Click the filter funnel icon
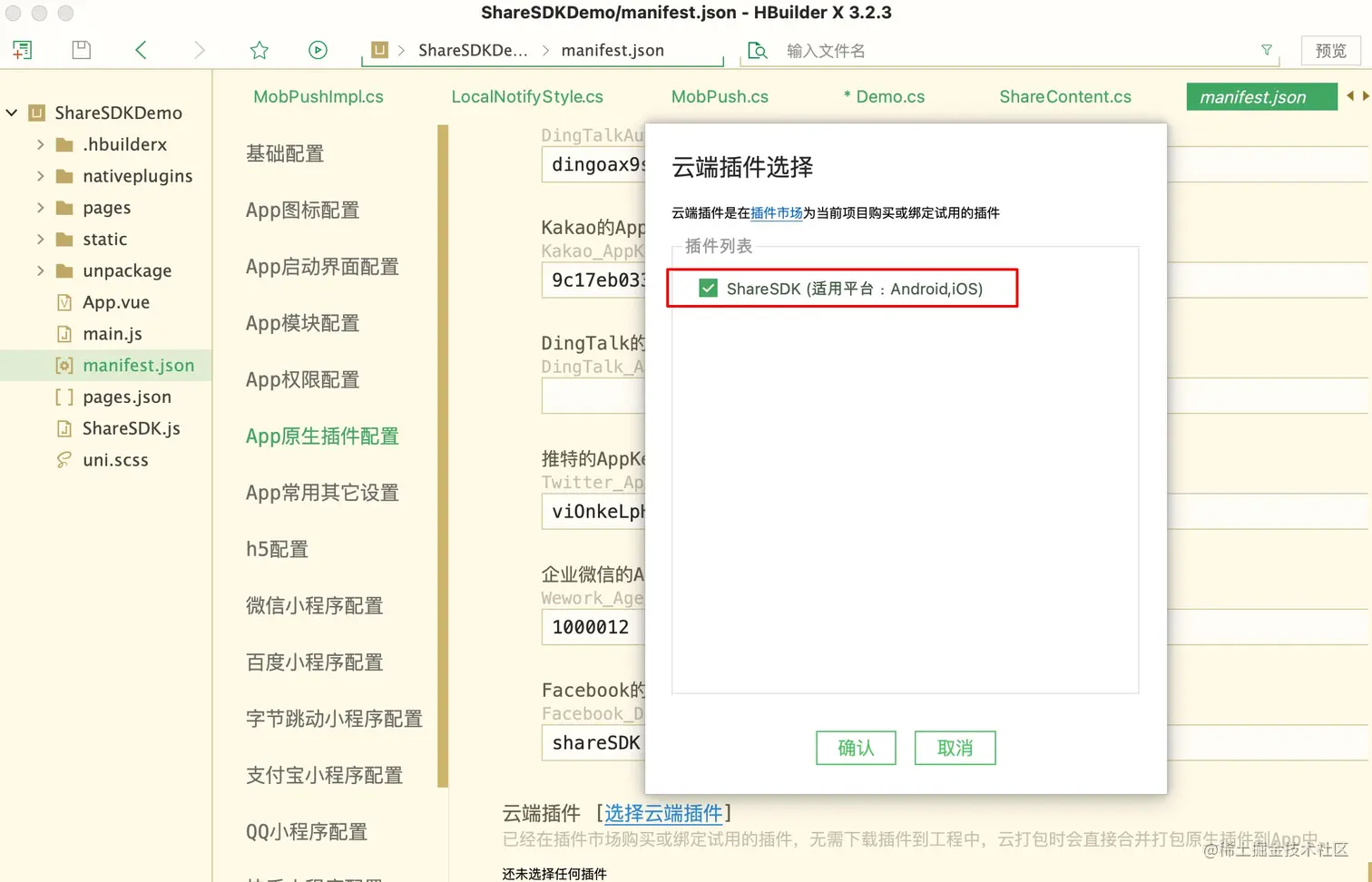 1267,50
